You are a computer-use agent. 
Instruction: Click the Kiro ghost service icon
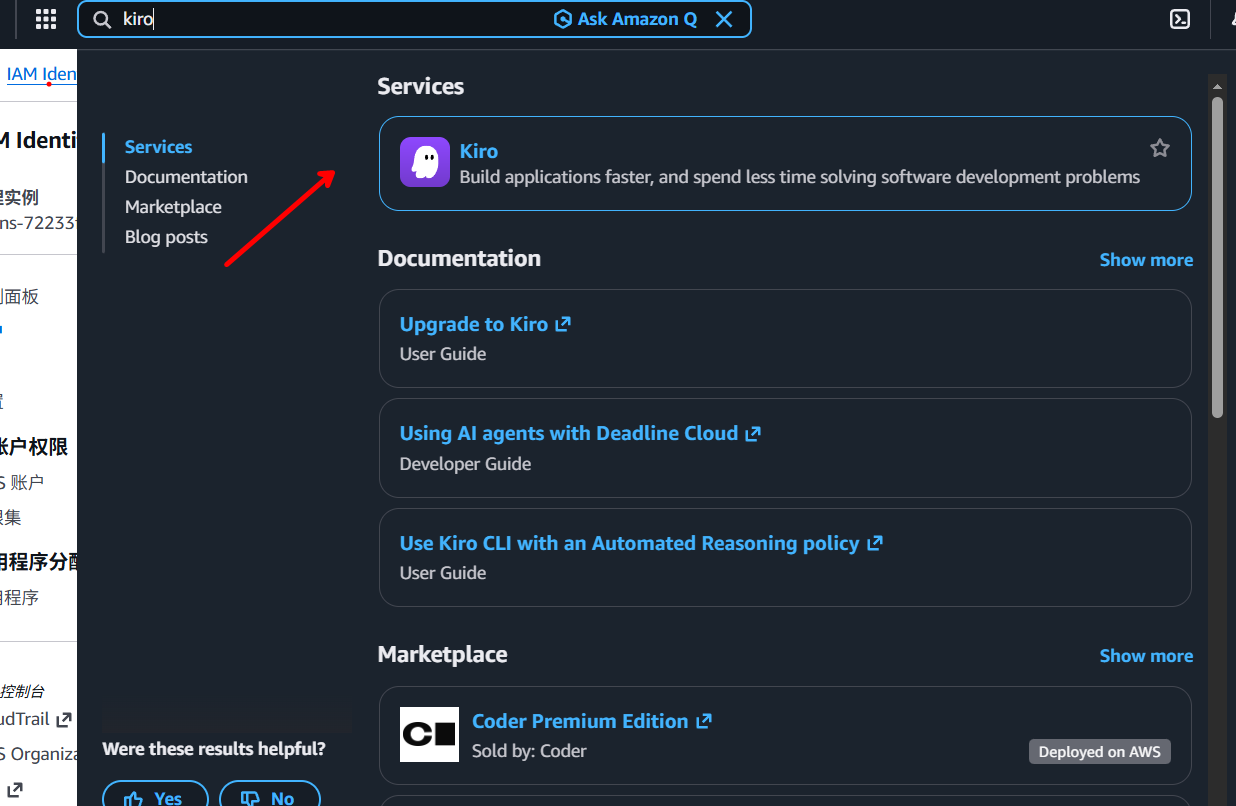424,162
